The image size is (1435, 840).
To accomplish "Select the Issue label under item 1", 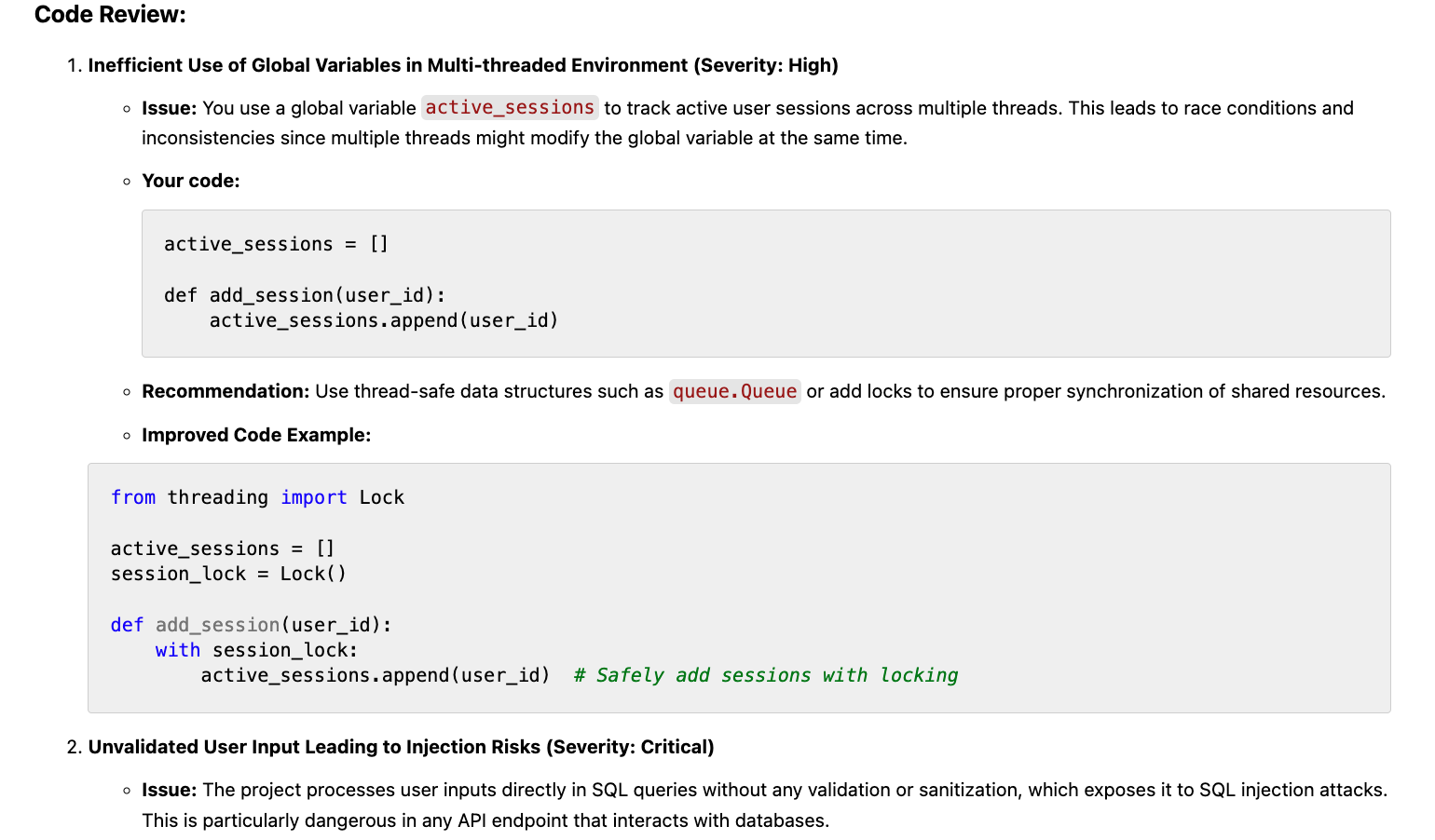I will coord(169,108).
